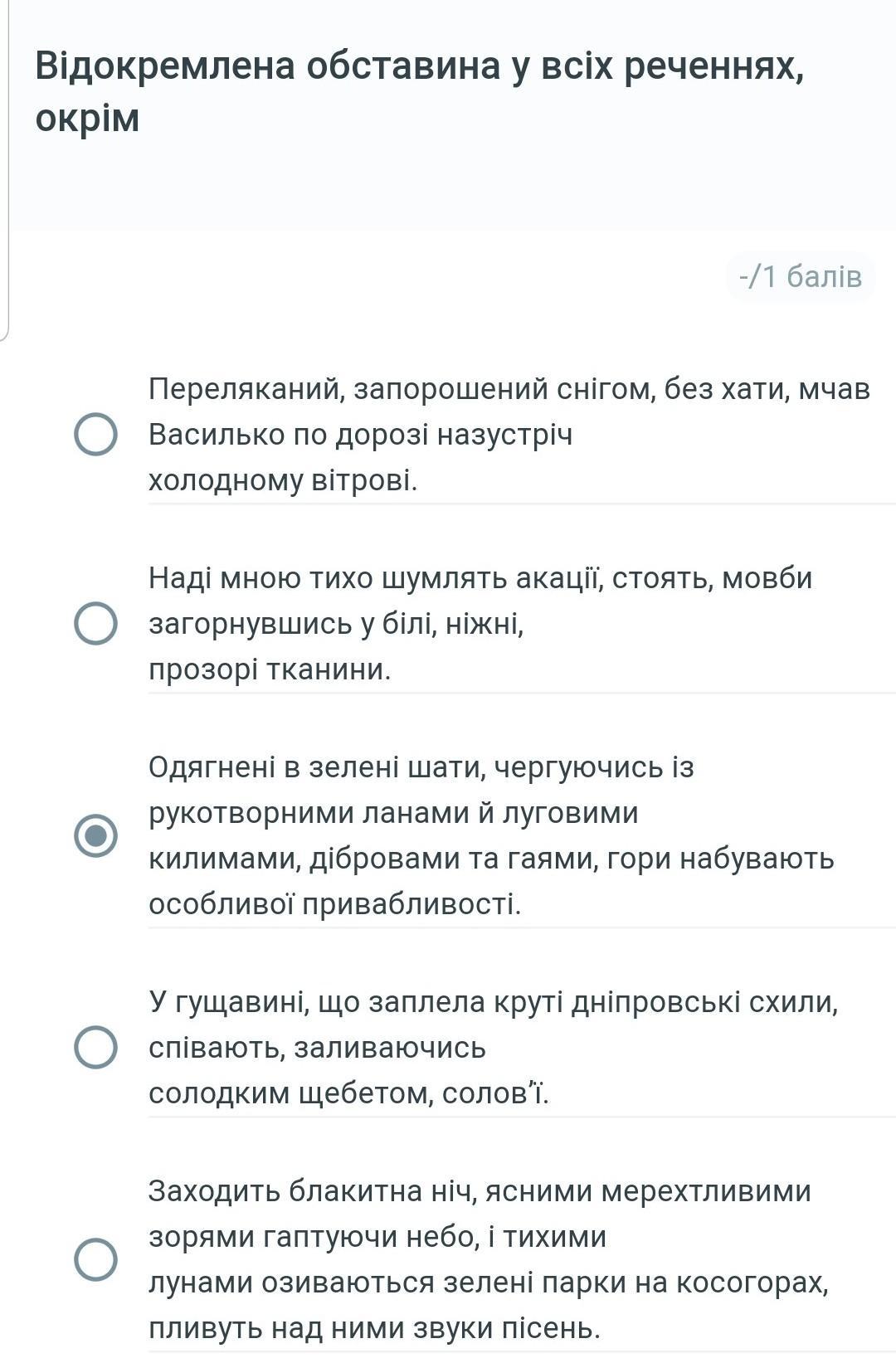Choose the radio beside "Наді мною тихо шумлять"
The width and height of the screenshot is (896, 1358).
coord(95,623)
